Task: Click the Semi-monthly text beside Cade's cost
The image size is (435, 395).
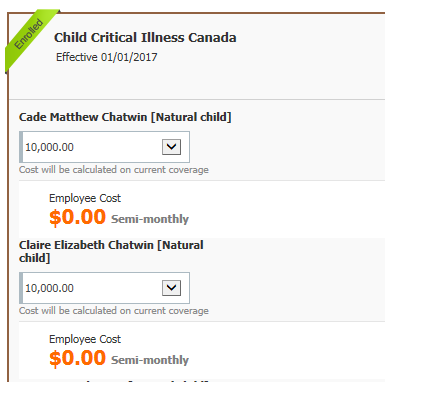Action: pyautogui.click(x=150, y=219)
